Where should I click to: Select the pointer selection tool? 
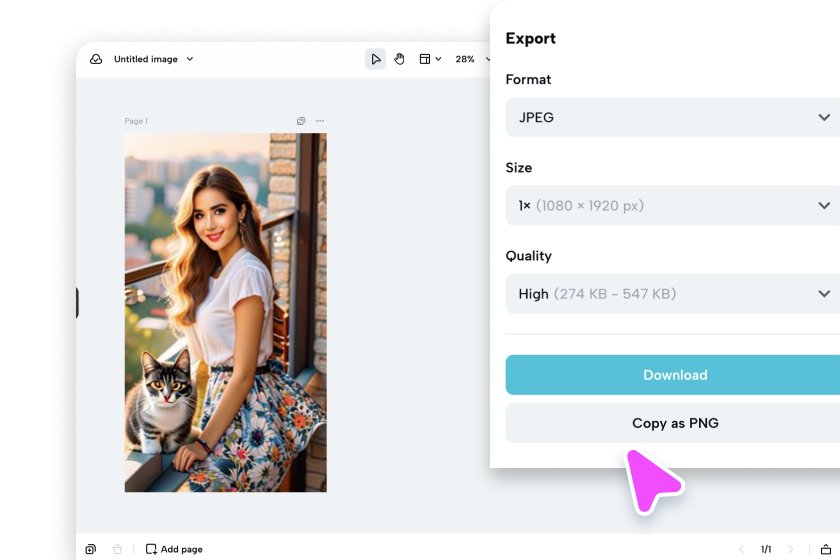coord(376,59)
